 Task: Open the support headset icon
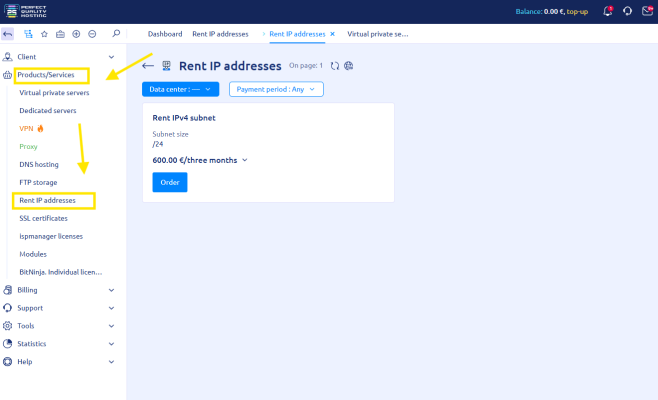point(626,11)
